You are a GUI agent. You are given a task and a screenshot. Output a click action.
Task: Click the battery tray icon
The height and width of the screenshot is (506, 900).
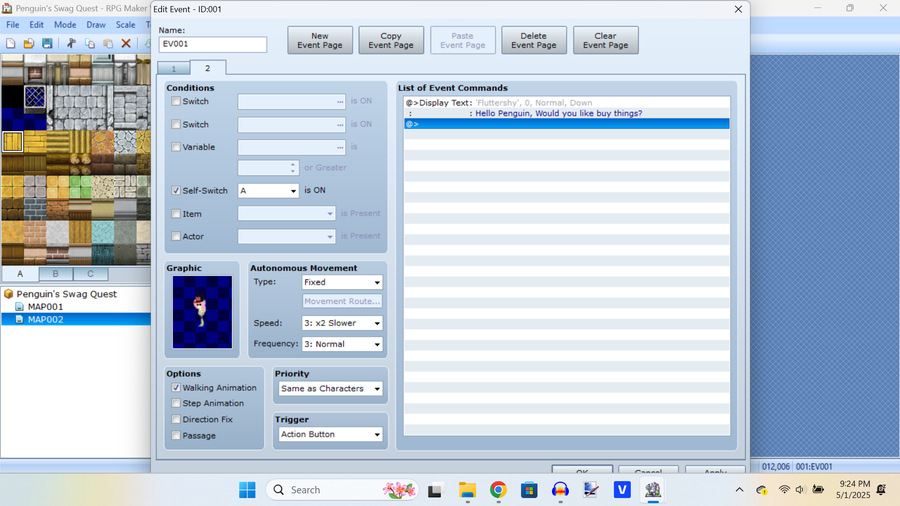[x=818, y=490]
